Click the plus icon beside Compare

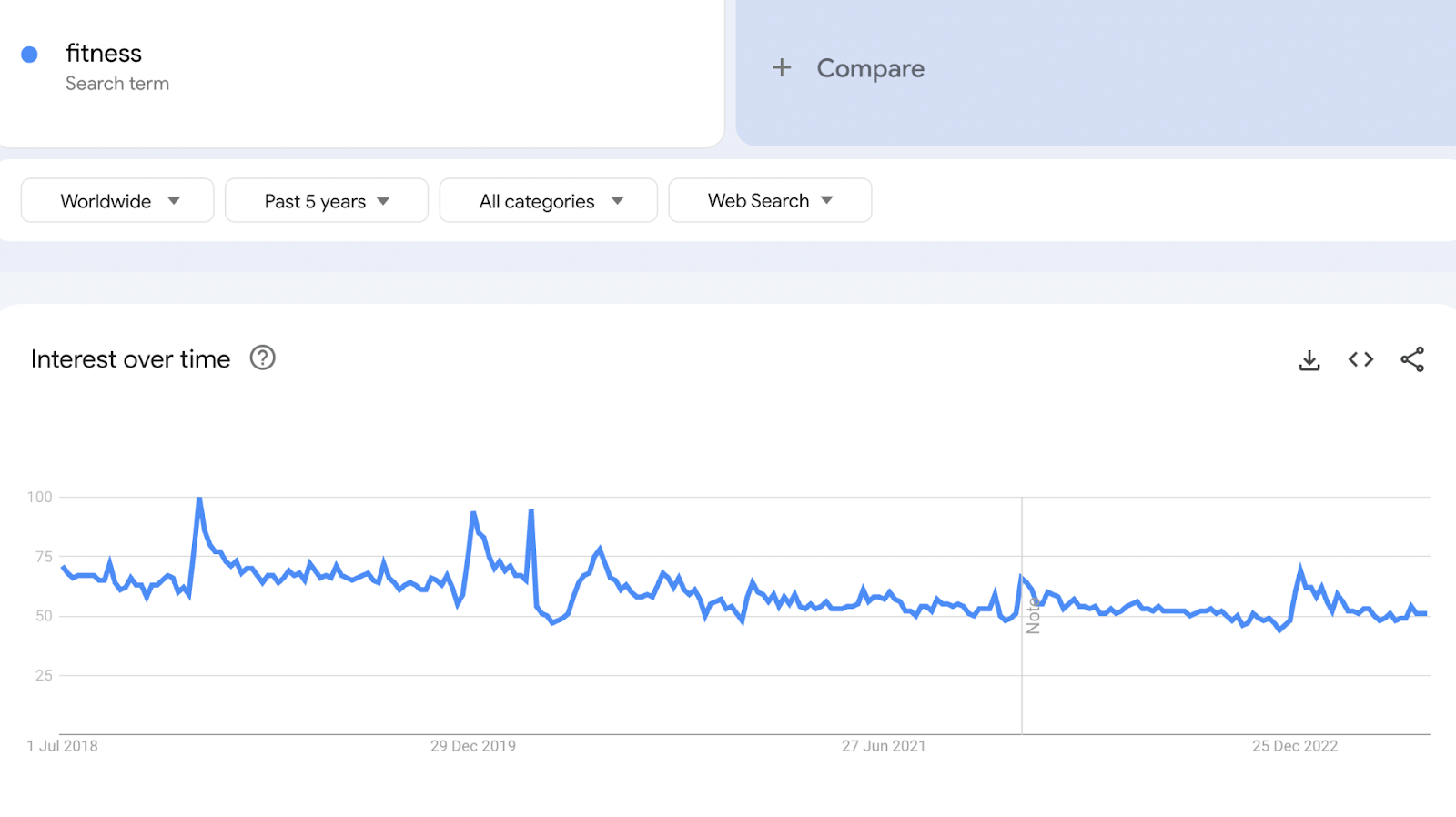[782, 68]
